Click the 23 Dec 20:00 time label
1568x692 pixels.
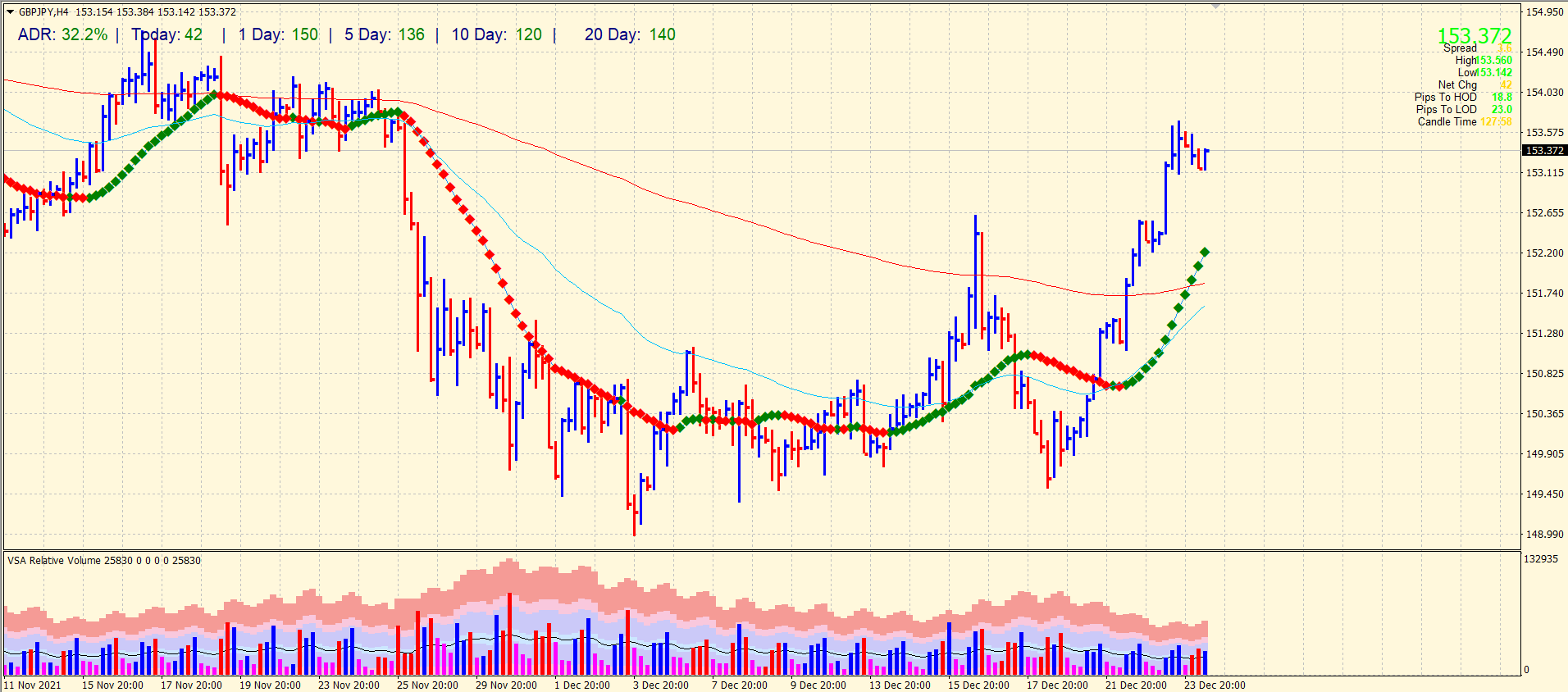click(x=1215, y=685)
